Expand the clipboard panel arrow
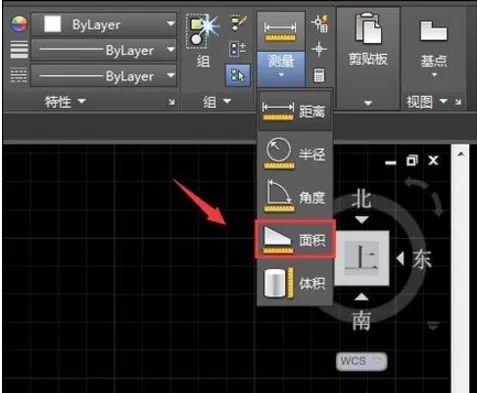 pos(368,103)
